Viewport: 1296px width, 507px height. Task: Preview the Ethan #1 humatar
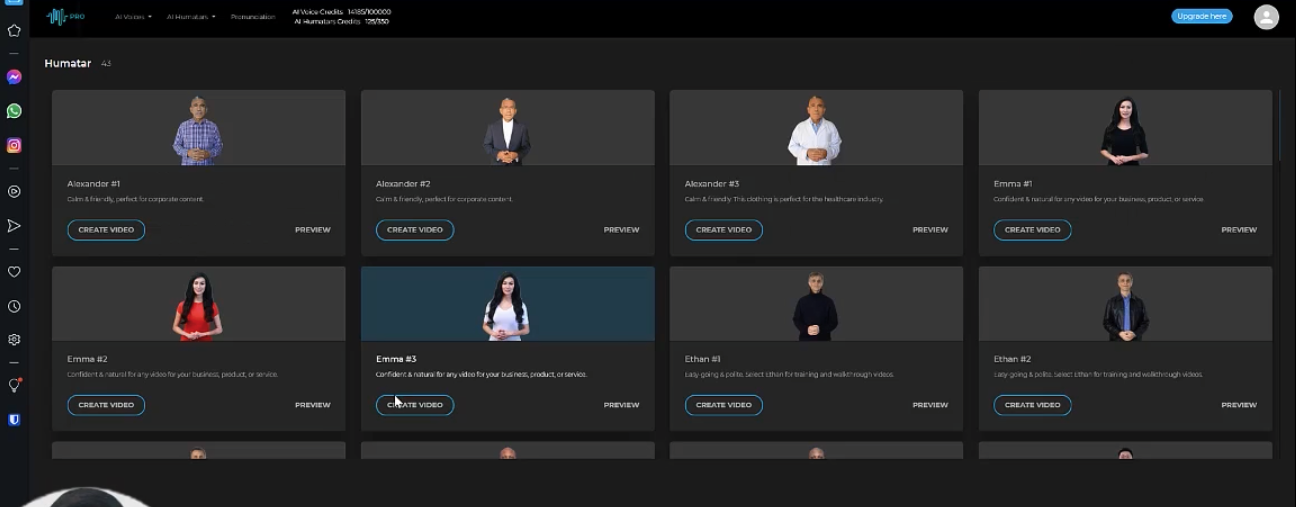coord(930,405)
